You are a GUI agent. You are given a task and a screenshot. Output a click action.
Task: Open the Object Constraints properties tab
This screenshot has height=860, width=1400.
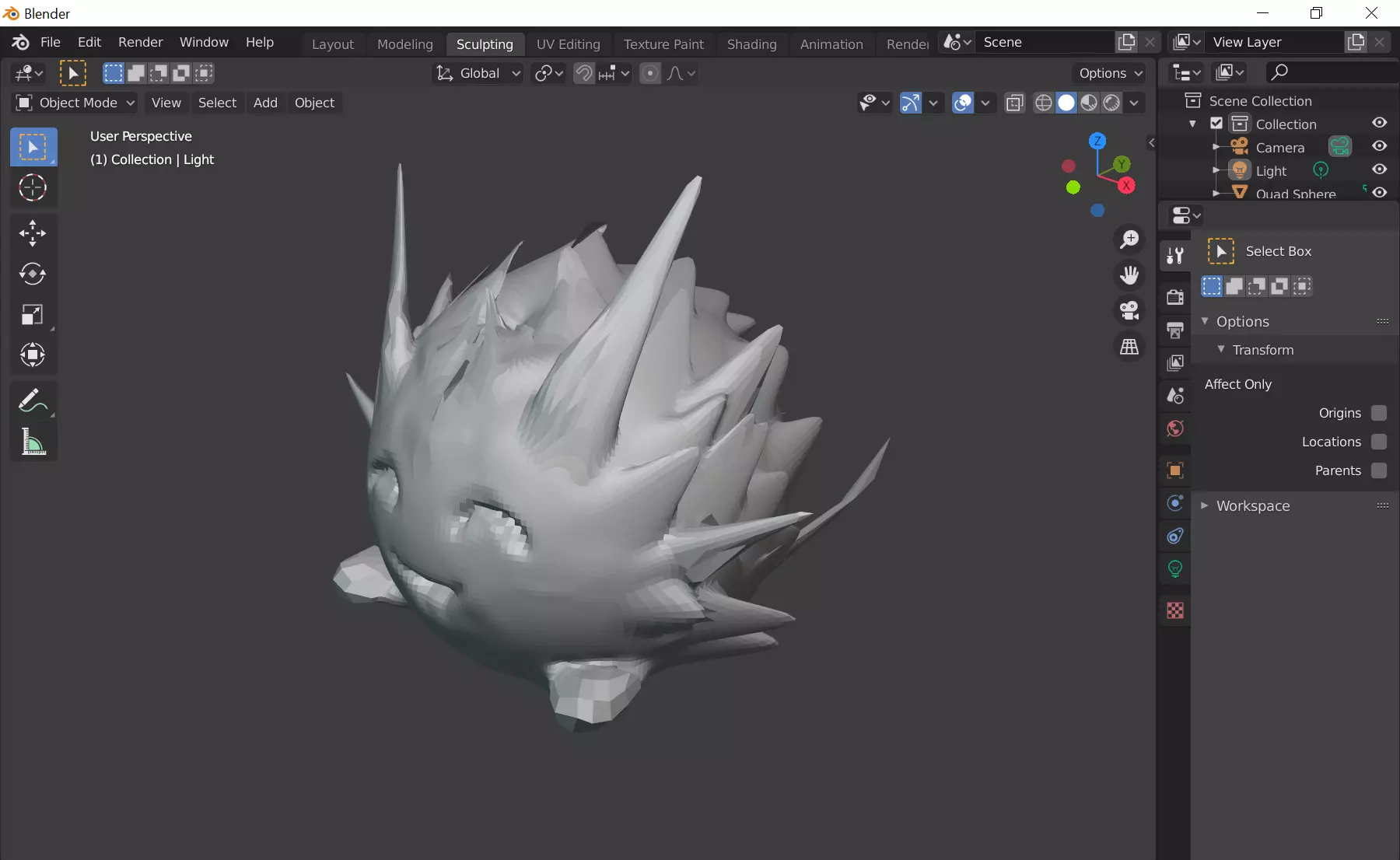(1175, 536)
